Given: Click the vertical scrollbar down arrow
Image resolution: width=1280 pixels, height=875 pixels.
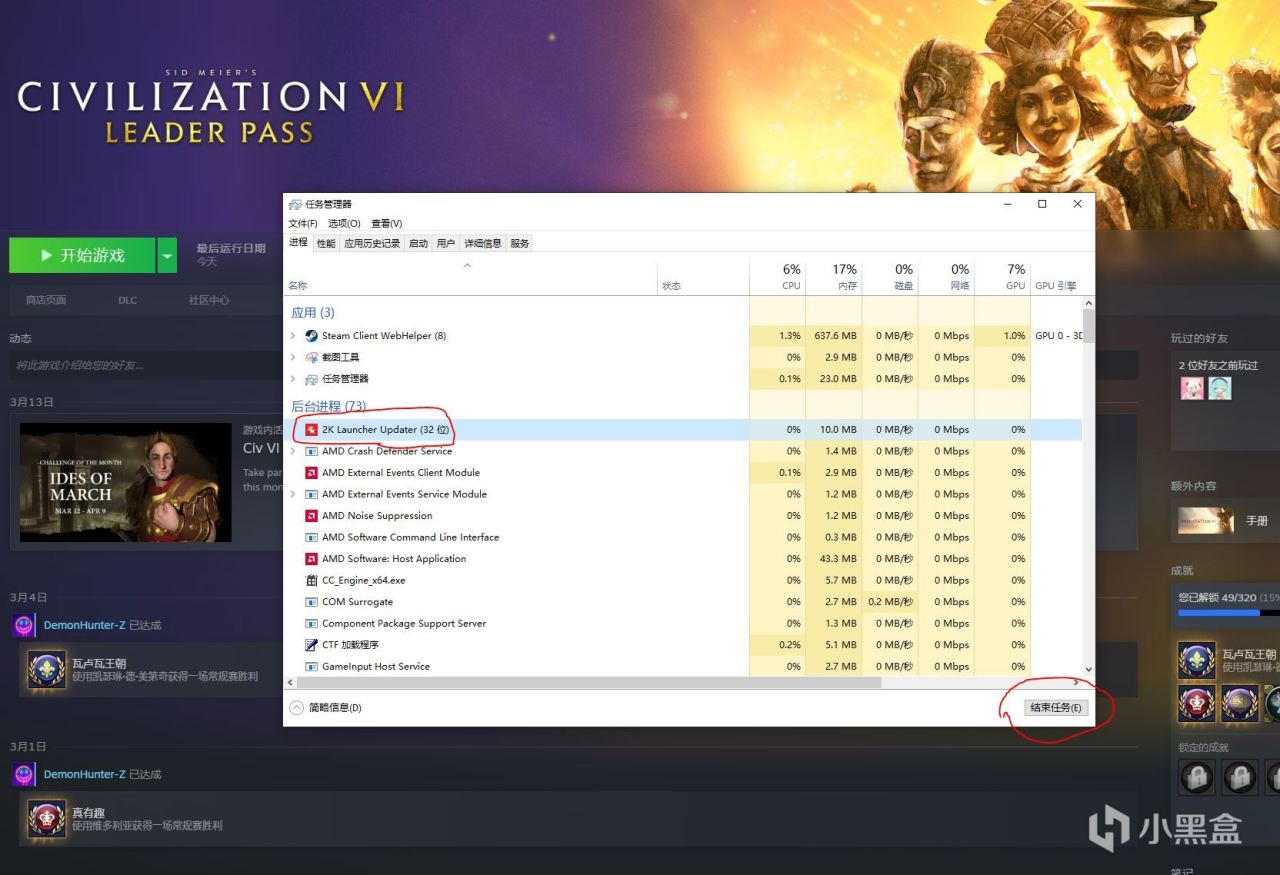Looking at the screenshot, I should [1088, 670].
